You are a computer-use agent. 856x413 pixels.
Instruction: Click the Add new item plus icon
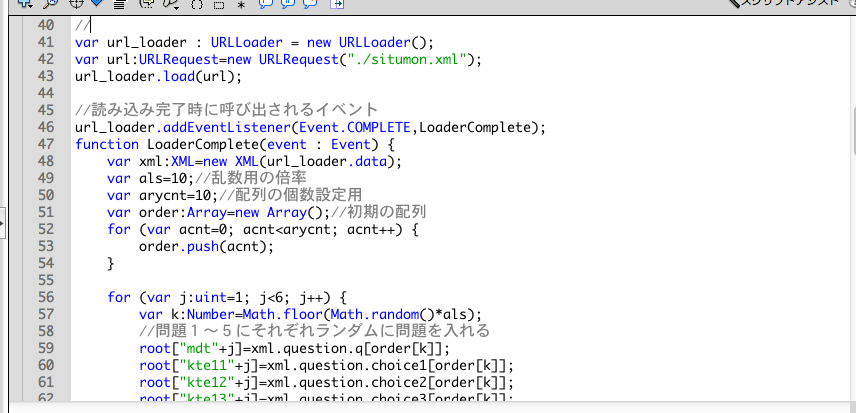coord(25,3)
